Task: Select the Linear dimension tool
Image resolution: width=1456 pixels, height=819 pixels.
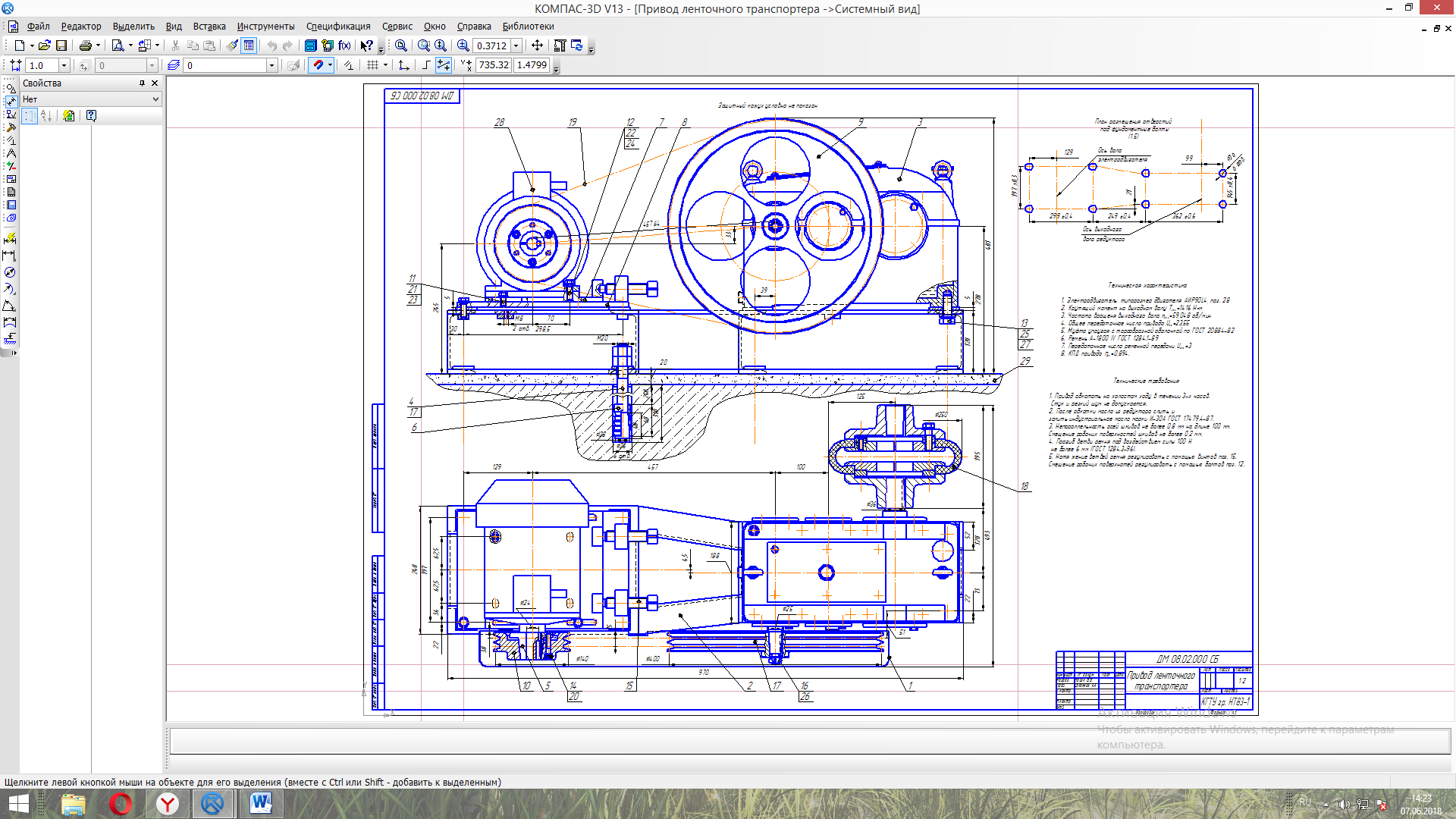Action: click(10, 256)
